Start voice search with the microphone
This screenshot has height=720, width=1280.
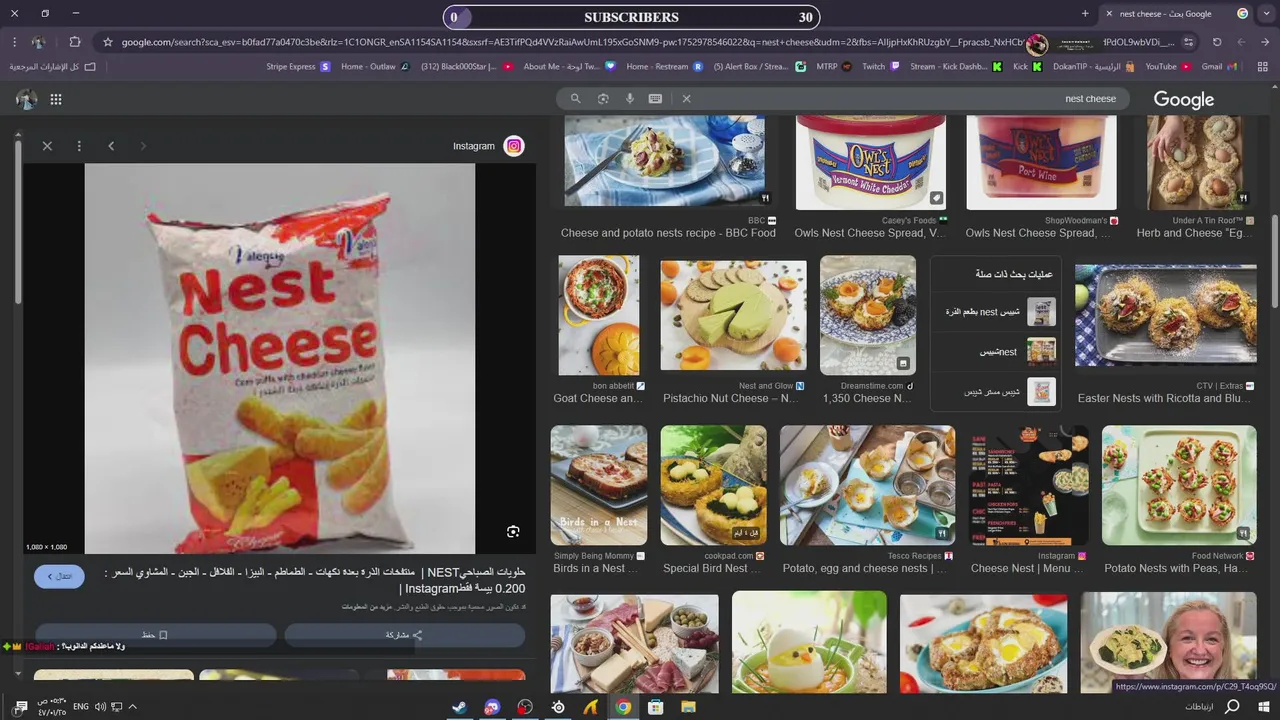(629, 99)
